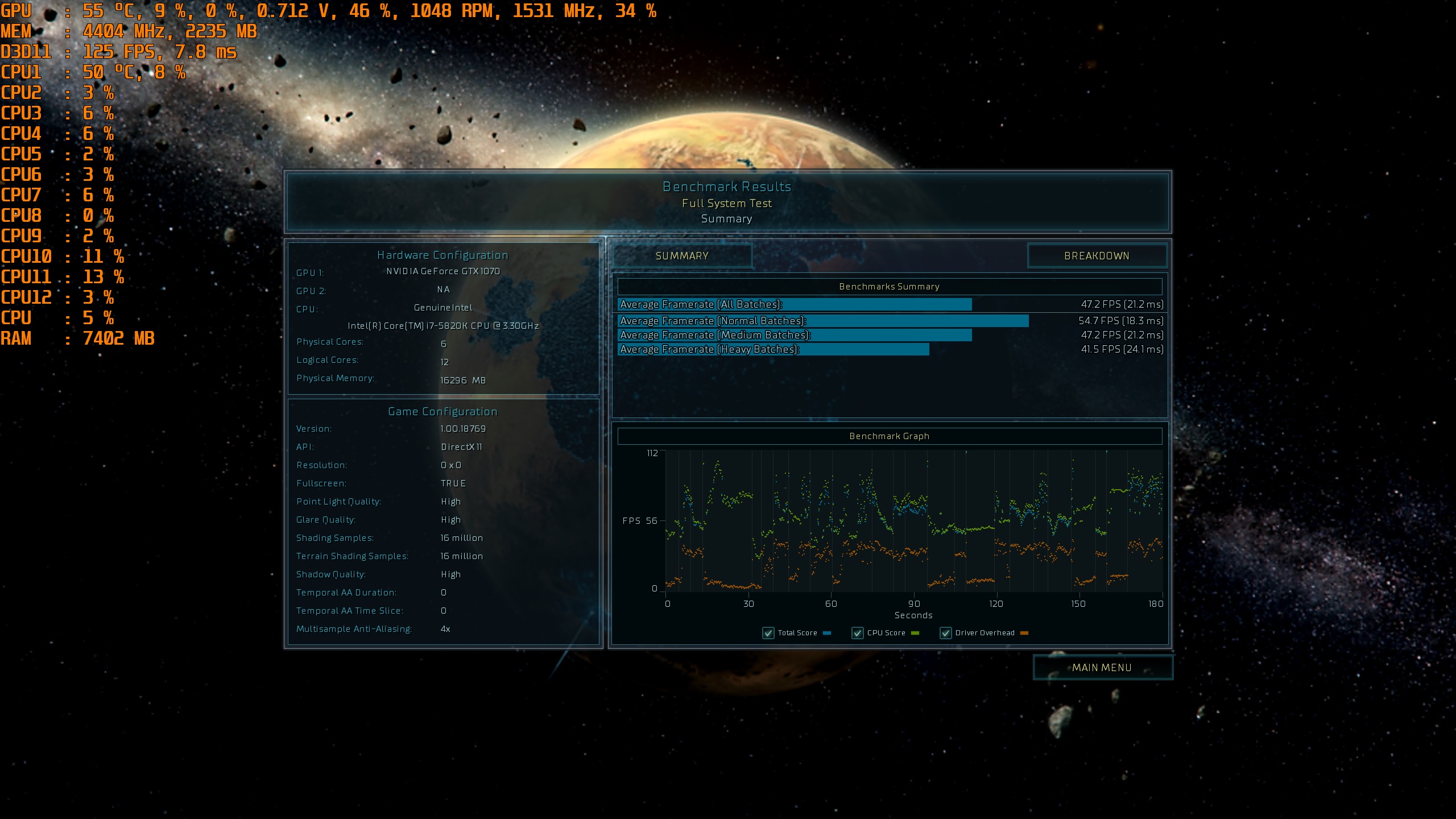Click the 90 seconds tick on graph axis
This screenshot has width=1456, height=819.
point(913,604)
